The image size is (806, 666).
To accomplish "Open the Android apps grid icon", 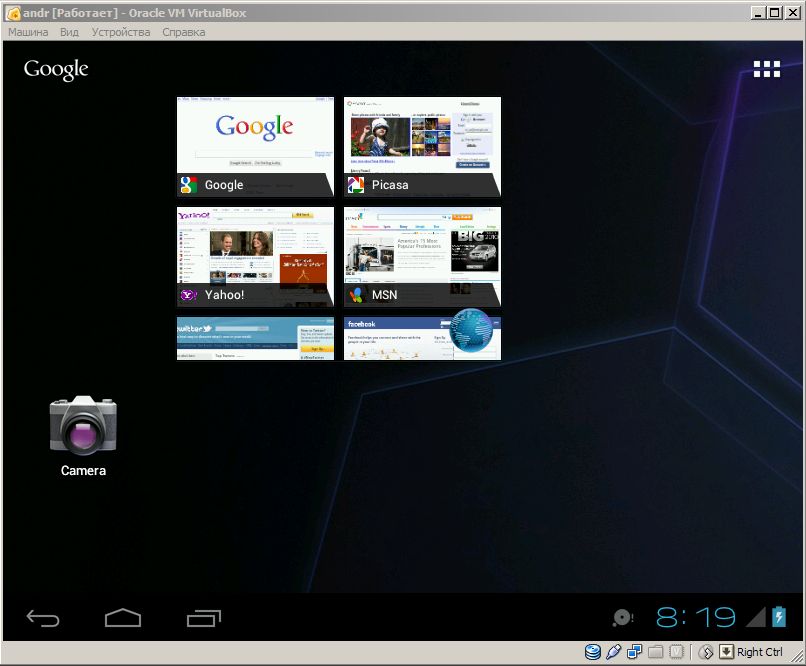I will 766,69.
